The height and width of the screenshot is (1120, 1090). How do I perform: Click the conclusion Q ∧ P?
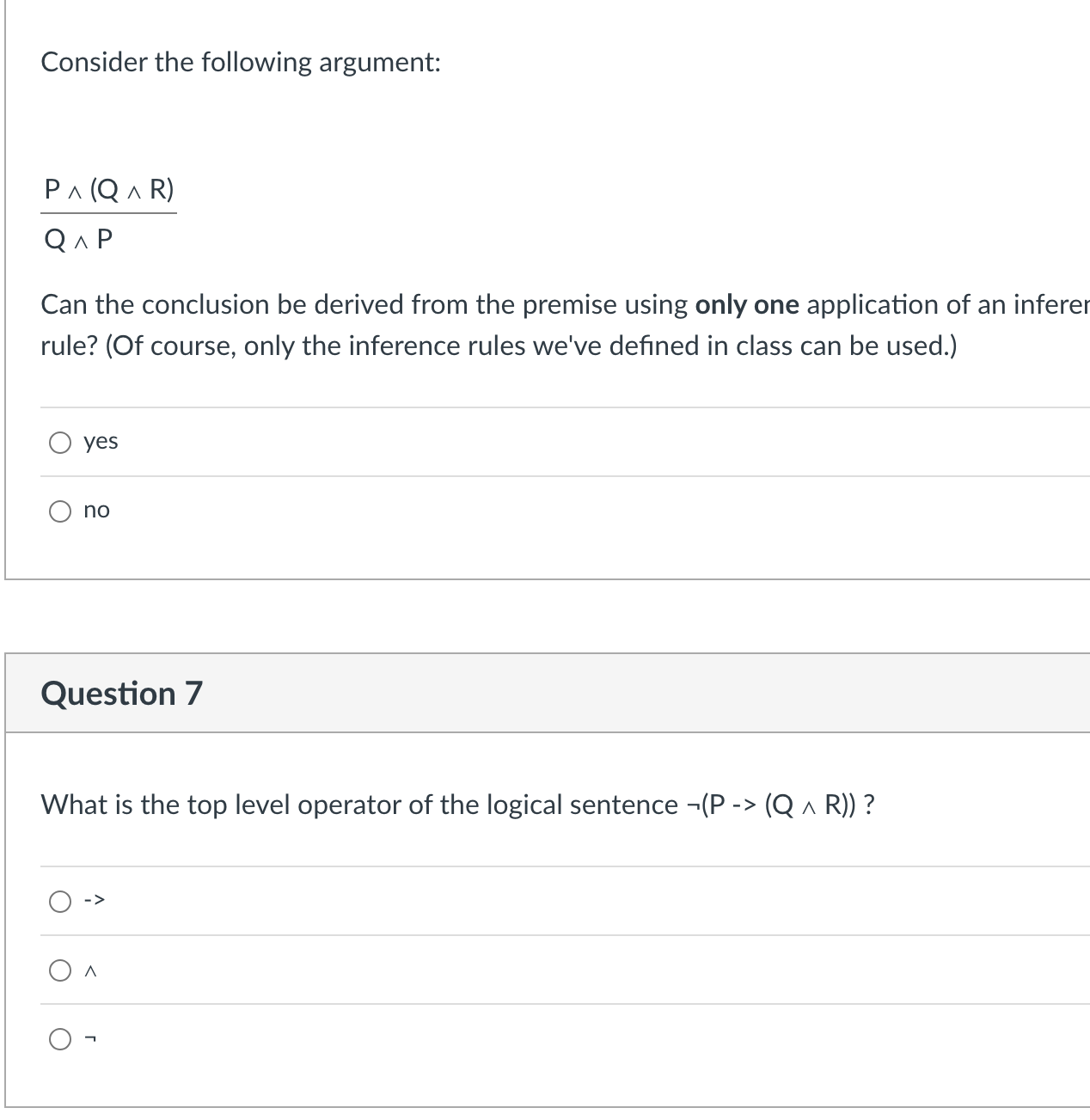point(77,238)
